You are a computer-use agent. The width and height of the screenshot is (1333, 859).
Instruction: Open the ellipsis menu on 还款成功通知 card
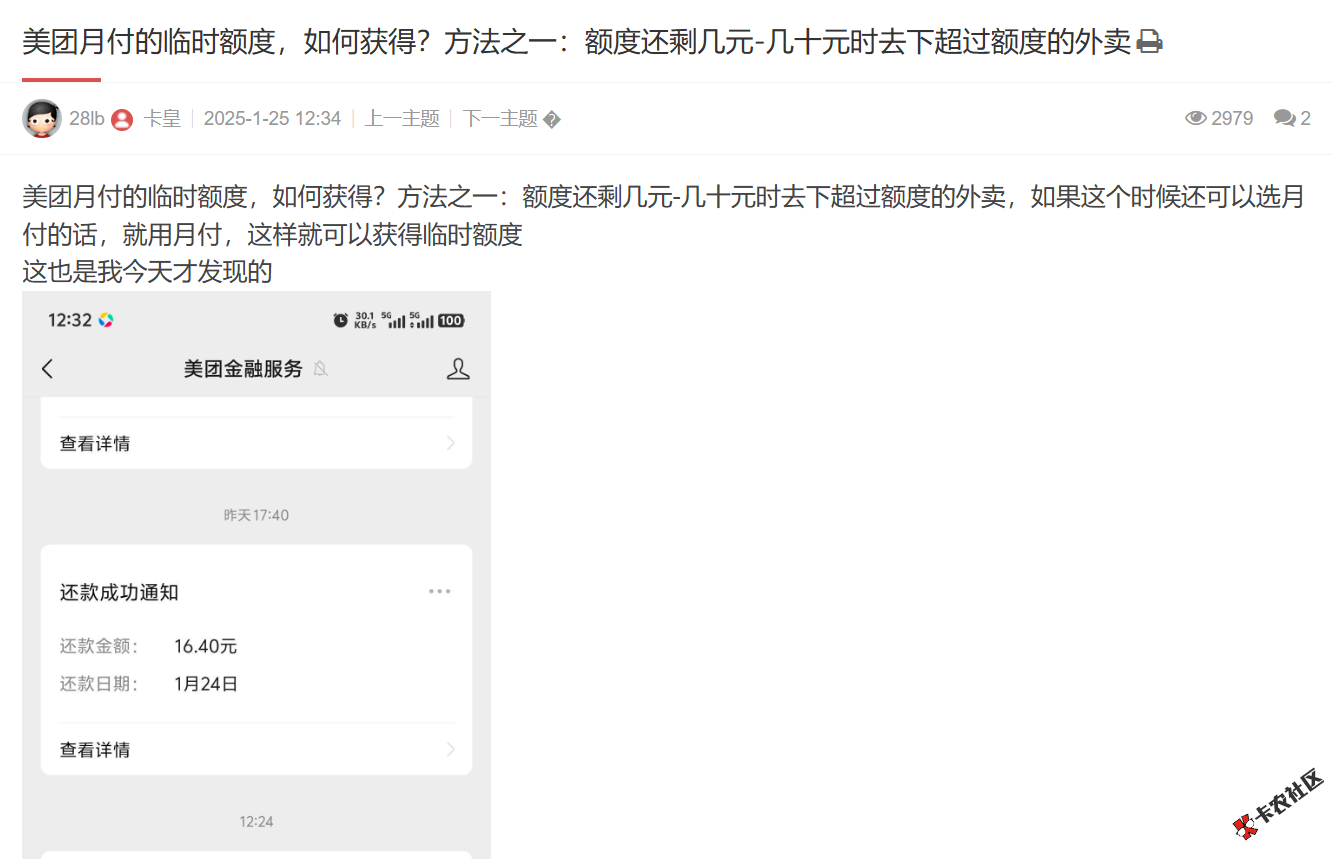pos(439,591)
